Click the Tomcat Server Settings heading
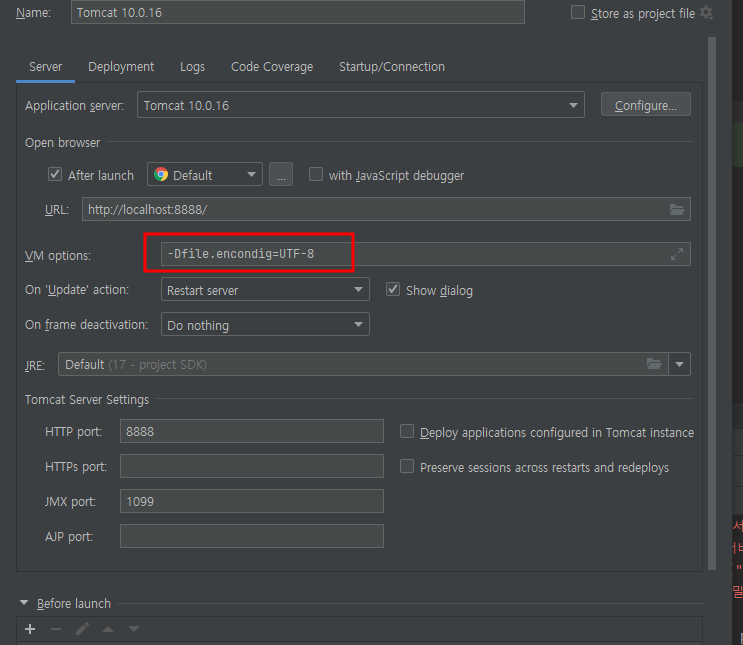The image size is (743, 645). click(87, 400)
